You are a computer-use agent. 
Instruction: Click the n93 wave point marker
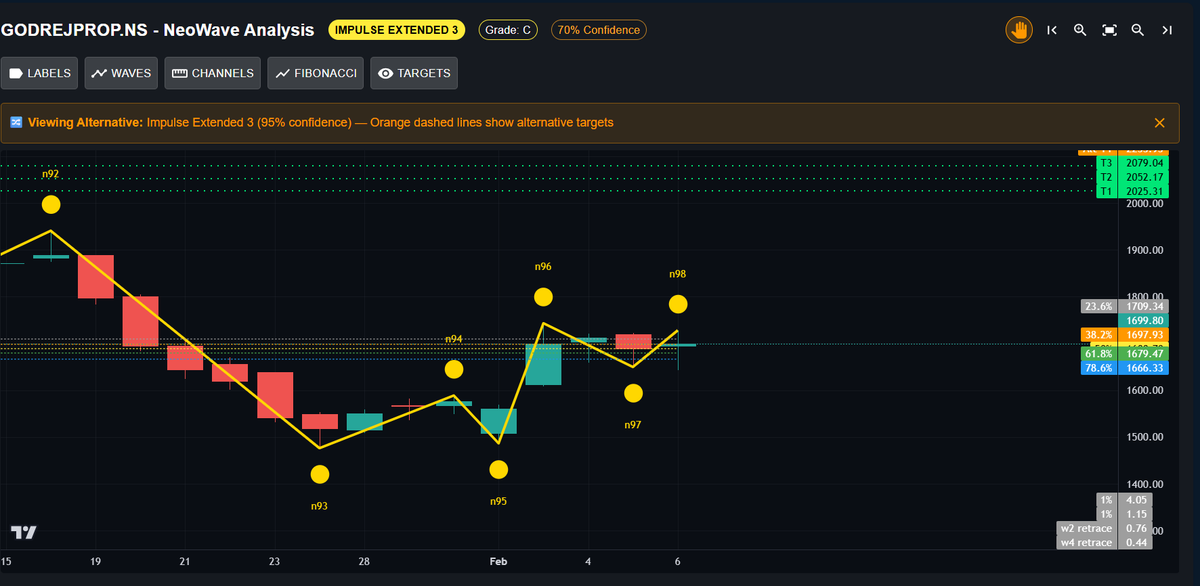click(320, 474)
